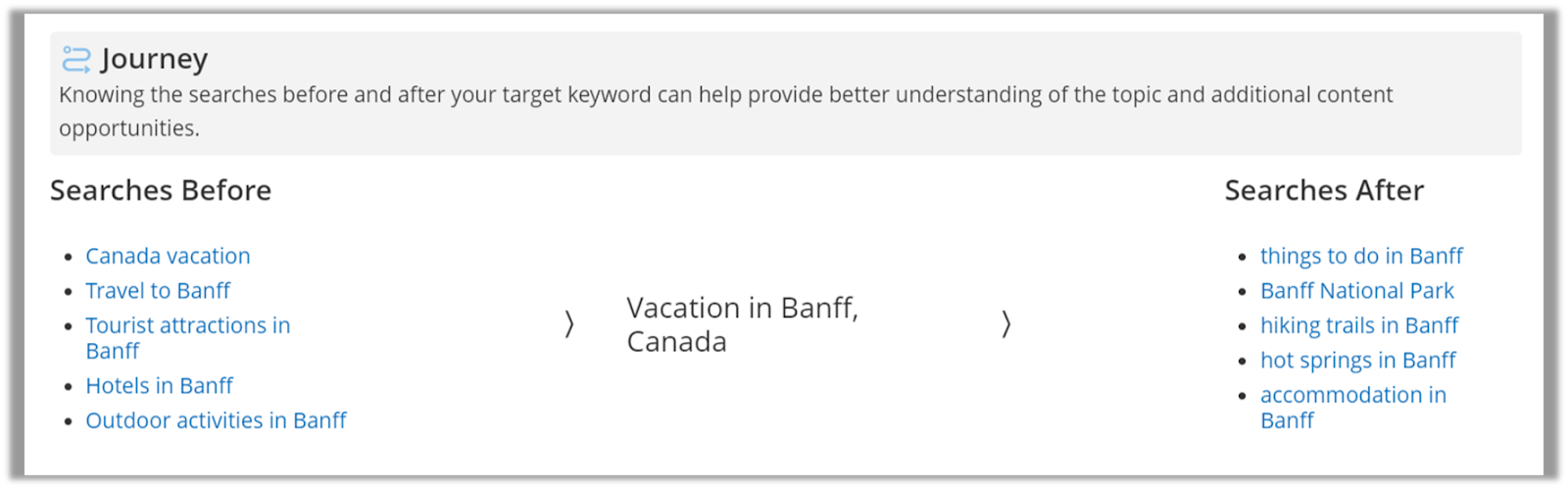Click the Journey route icon
Screen dimensions: 1568x489
(75, 60)
